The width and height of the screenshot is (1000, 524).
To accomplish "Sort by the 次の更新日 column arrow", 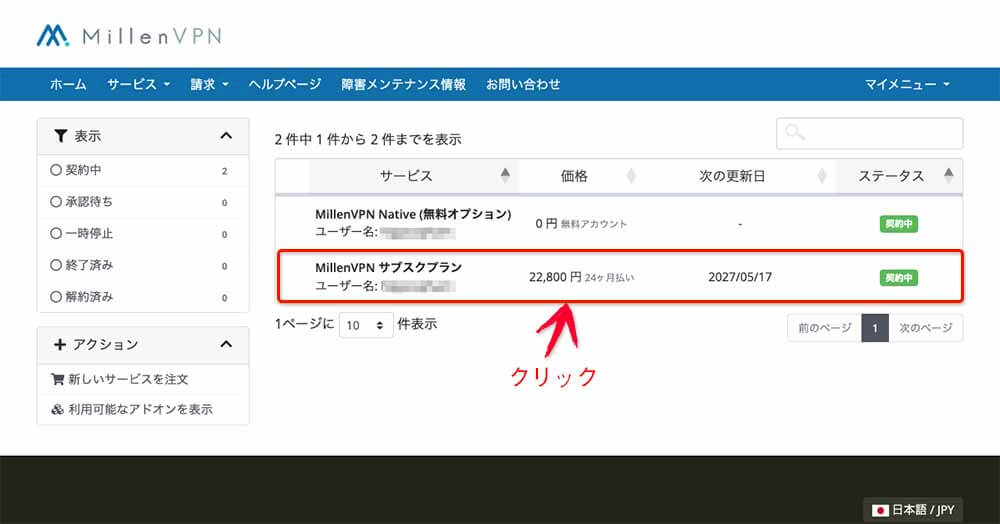I will [821, 175].
